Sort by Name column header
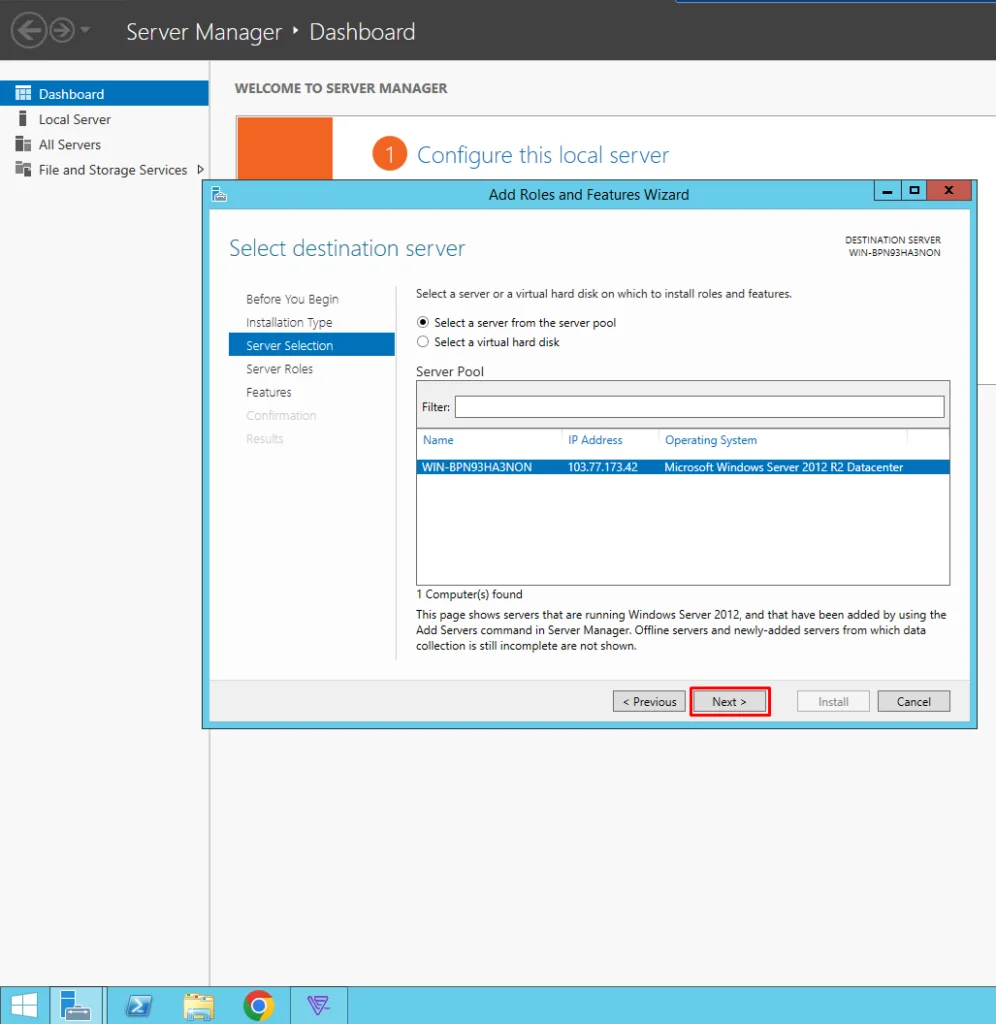 click(x=438, y=440)
